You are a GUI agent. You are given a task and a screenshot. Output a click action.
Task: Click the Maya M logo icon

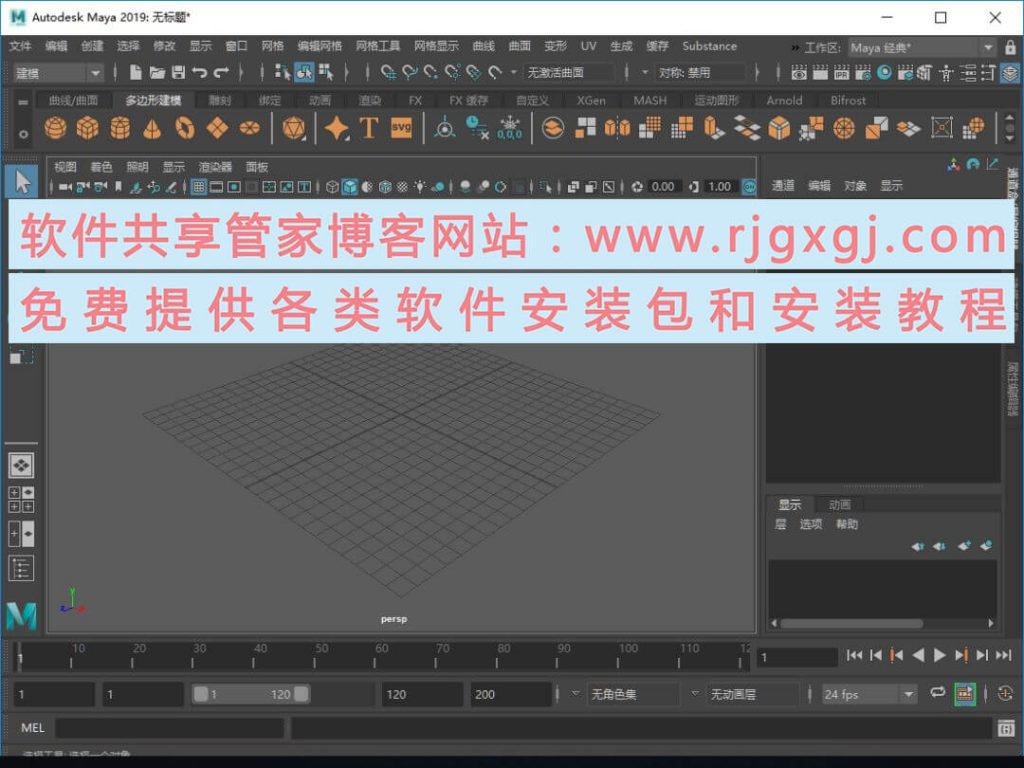(22, 615)
